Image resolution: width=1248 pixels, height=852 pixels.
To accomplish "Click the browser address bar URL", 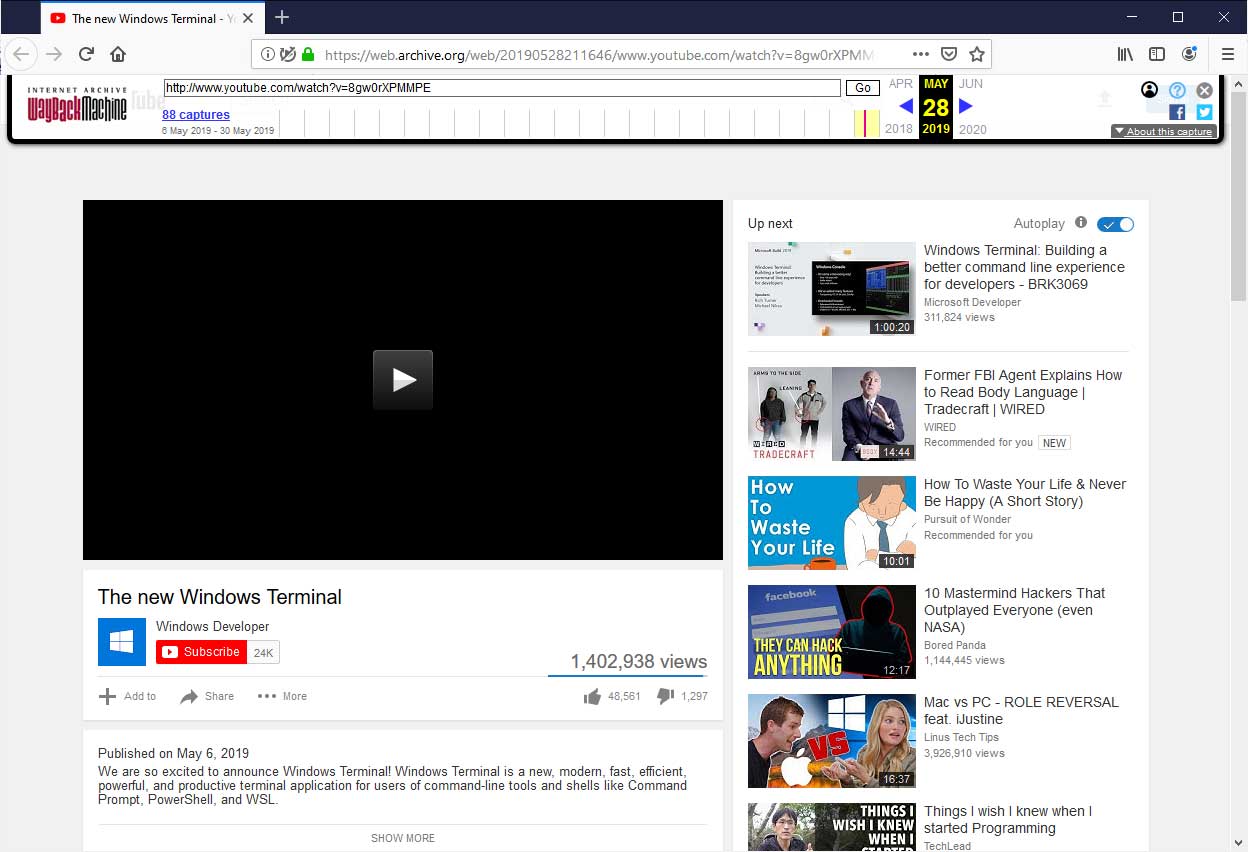I will (600, 55).
